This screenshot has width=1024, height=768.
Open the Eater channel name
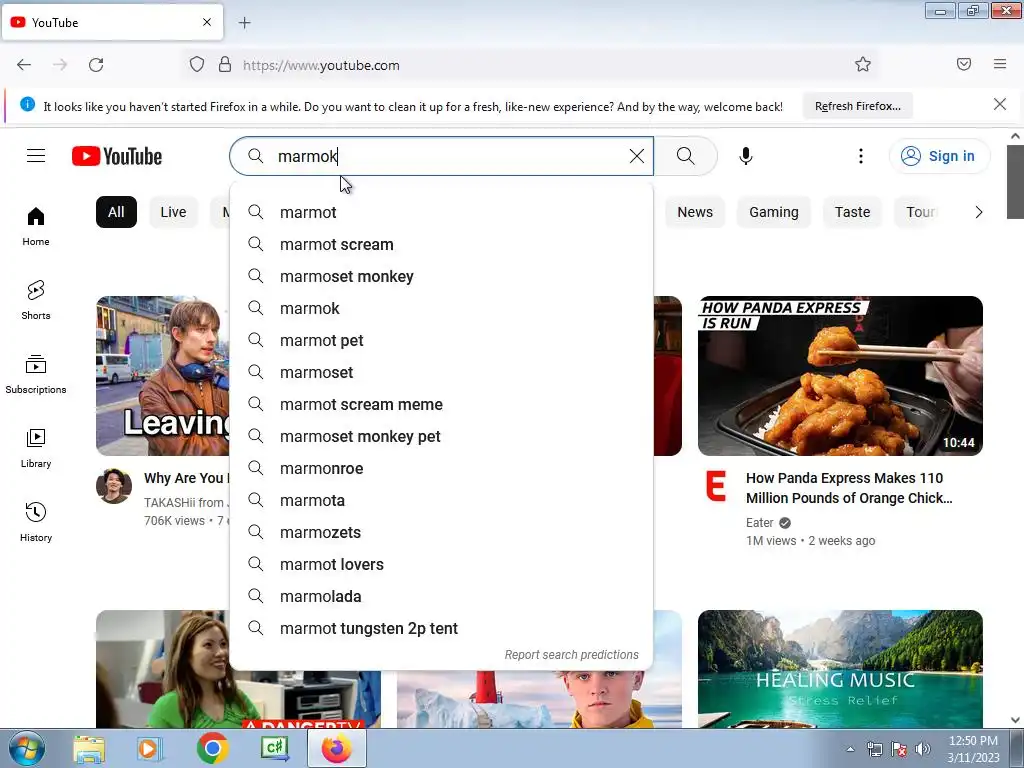click(x=760, y=522)
